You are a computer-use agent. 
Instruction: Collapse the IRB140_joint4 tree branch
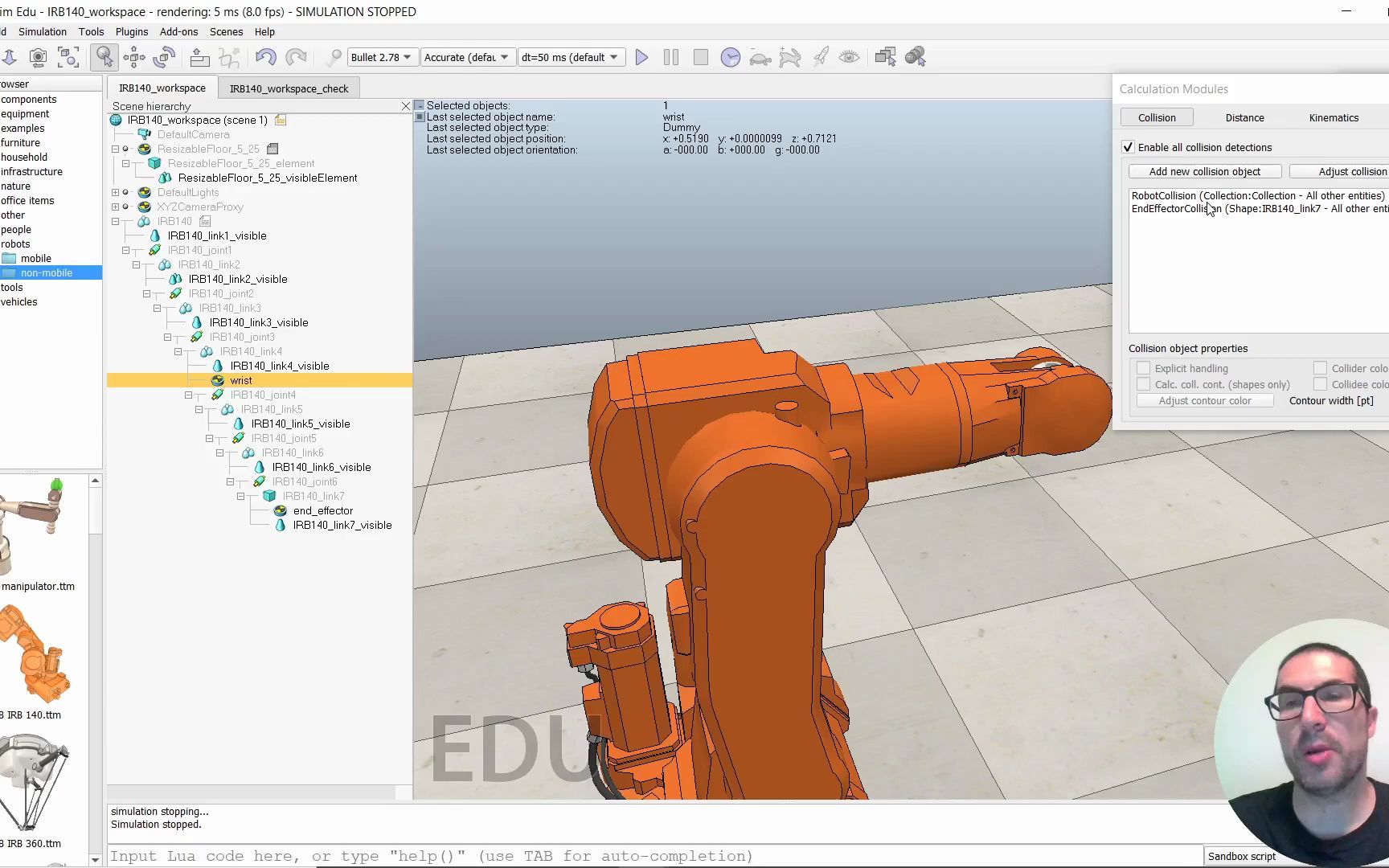(x=190, y=395)
